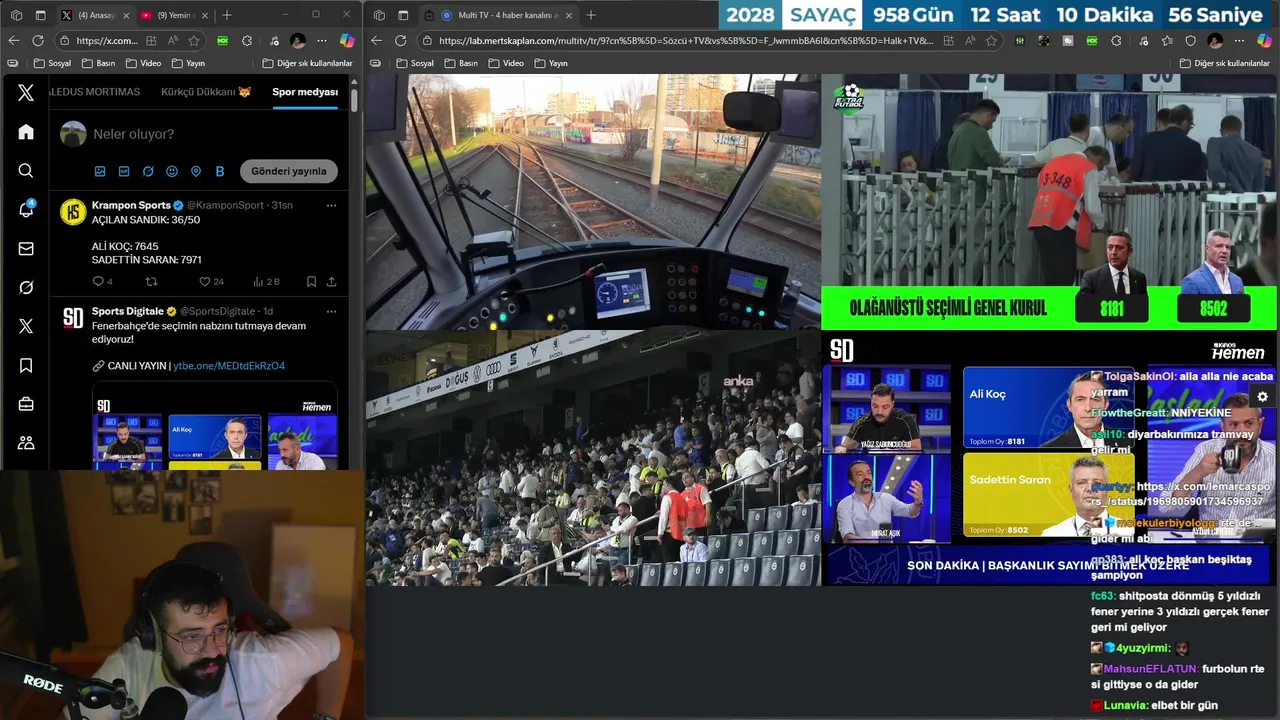Share the Krampon Sports post

[331, 282]
